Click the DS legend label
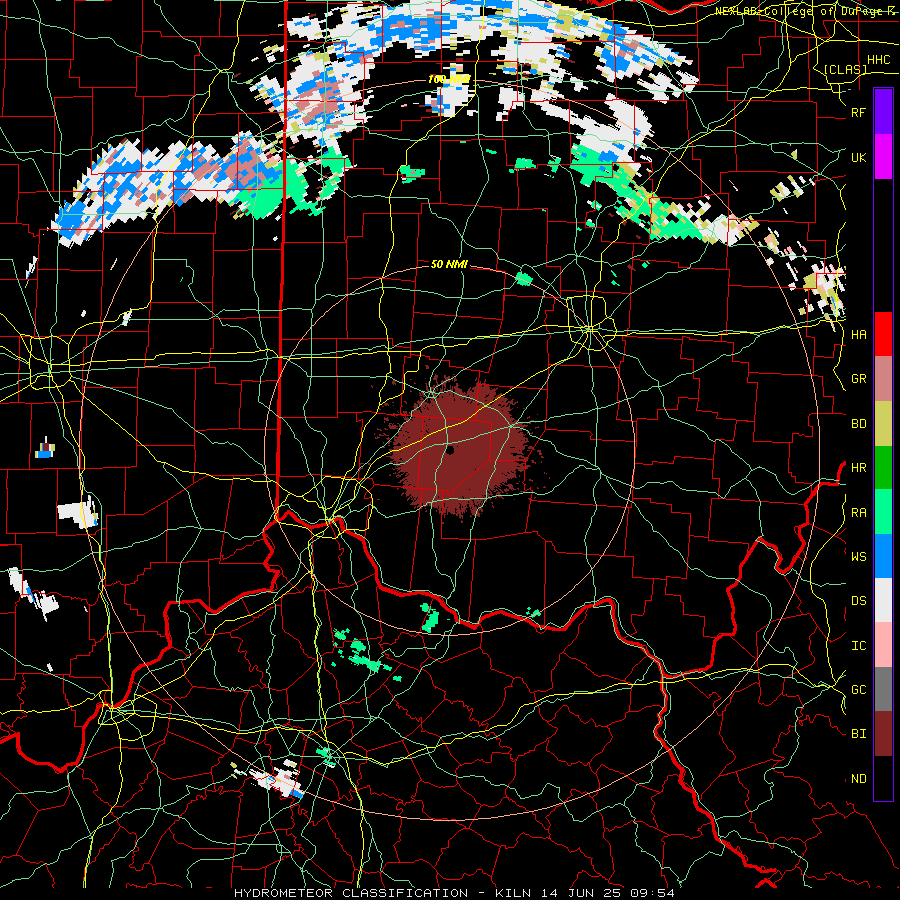This screenshot has height=900, width=900. pos(859,601)
